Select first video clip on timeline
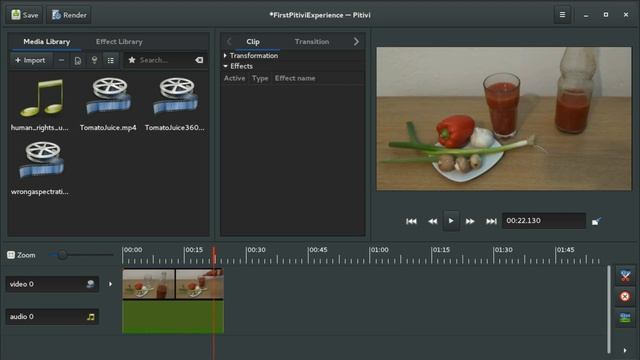Screen dimensions: 640x360 coord(149,284)
